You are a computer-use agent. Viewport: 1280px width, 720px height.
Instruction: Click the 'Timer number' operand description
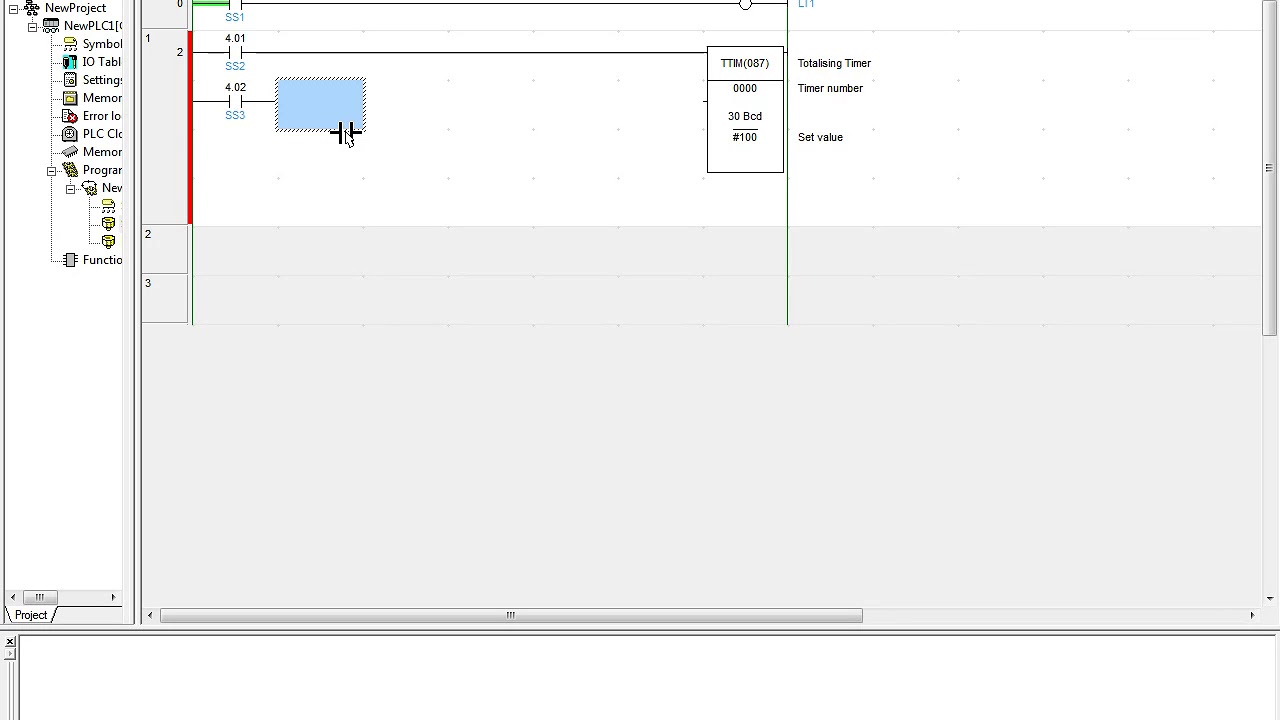point(830,88)
